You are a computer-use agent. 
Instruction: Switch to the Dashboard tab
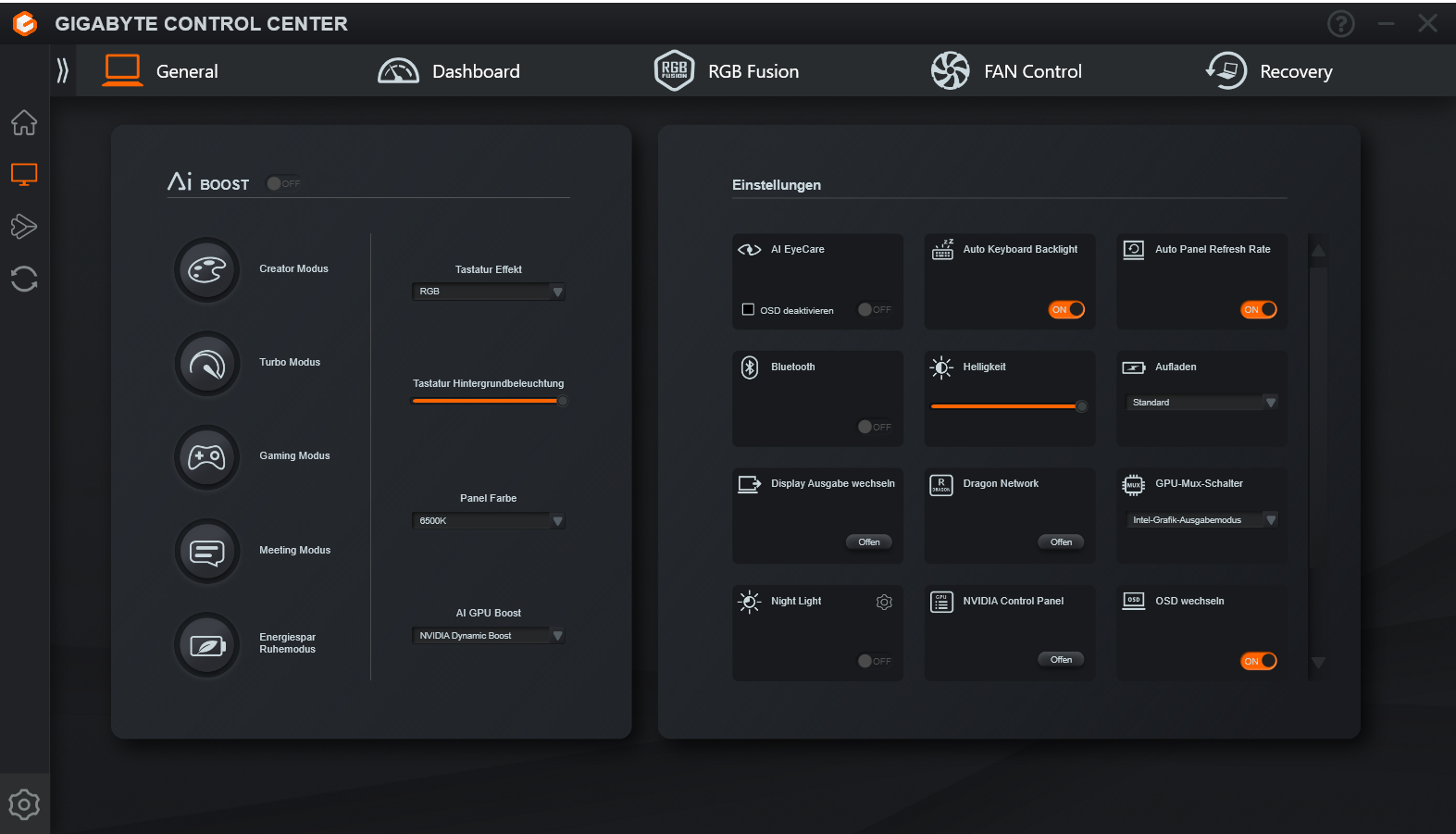(x=449, y=71)
